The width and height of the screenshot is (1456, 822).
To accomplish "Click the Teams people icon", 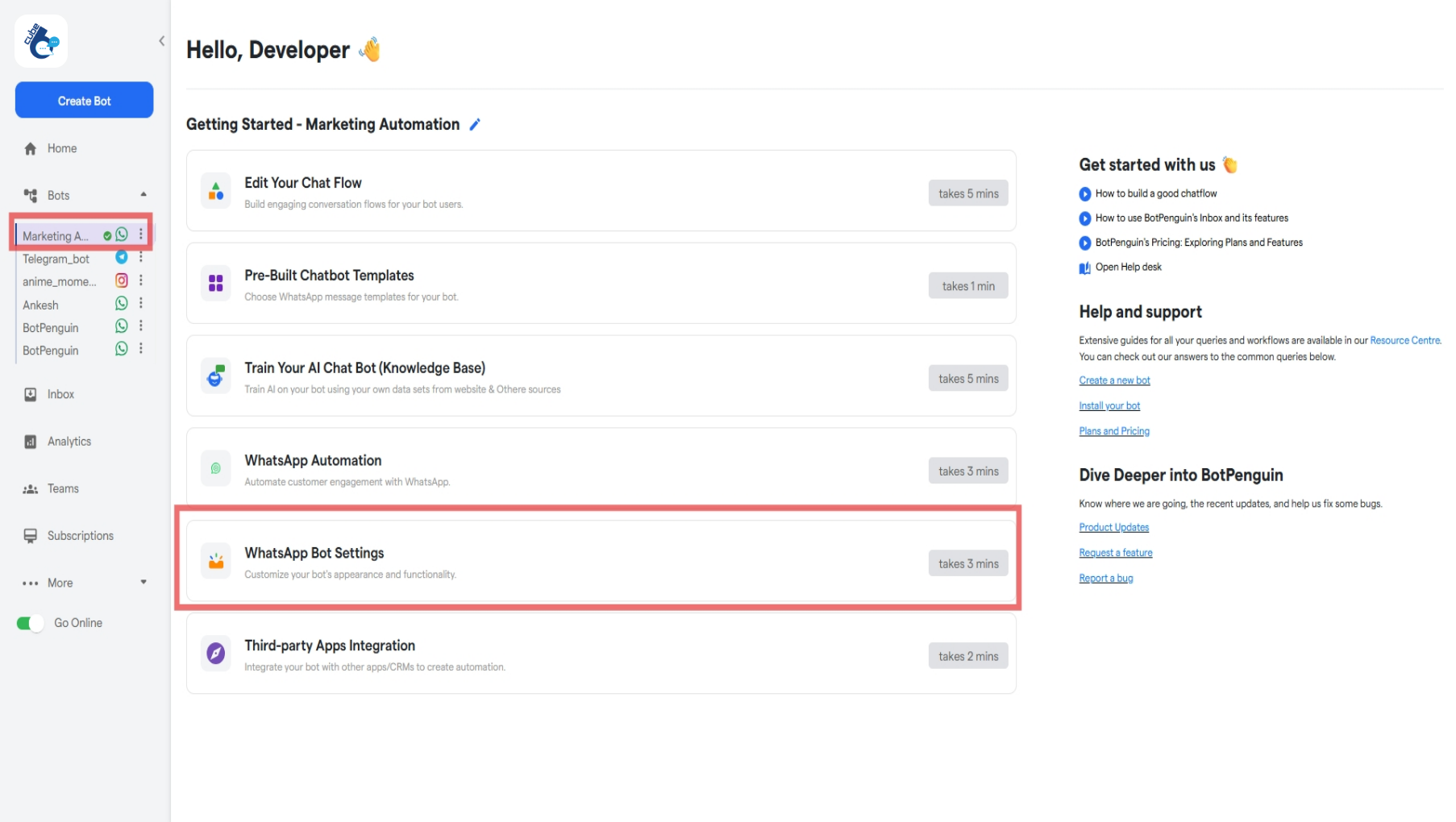I will pos(31,489).
